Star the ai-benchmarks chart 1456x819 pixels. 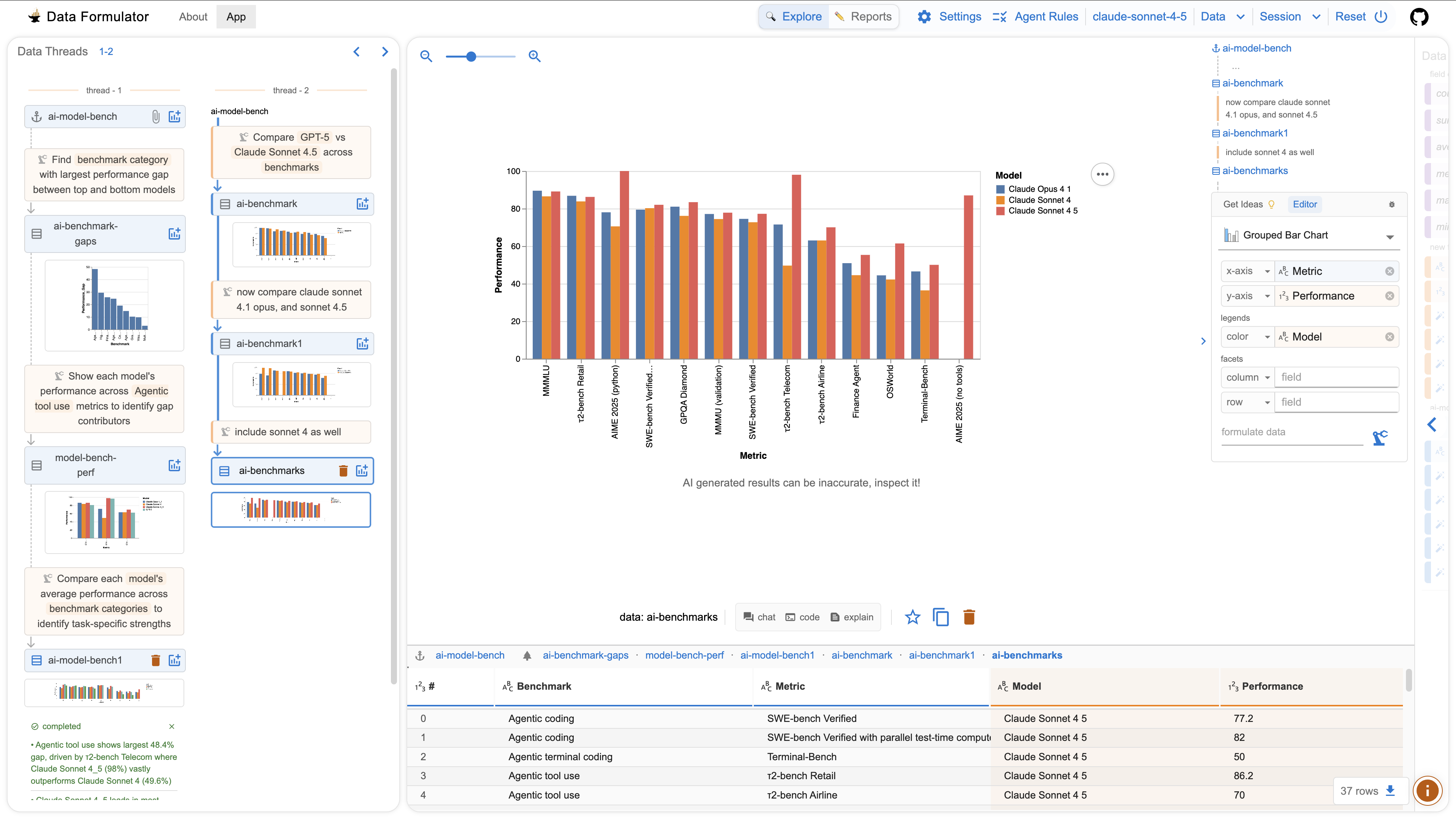click(912, 617)
